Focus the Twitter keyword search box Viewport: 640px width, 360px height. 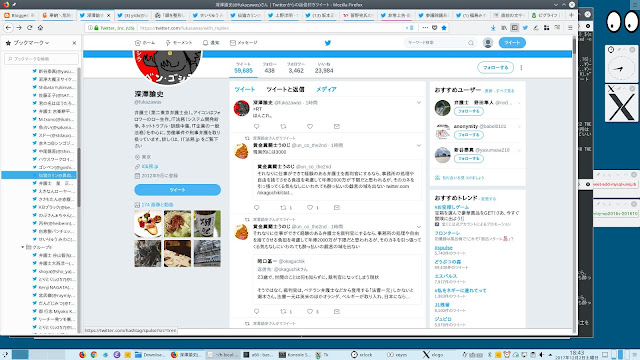coord(436,42)
